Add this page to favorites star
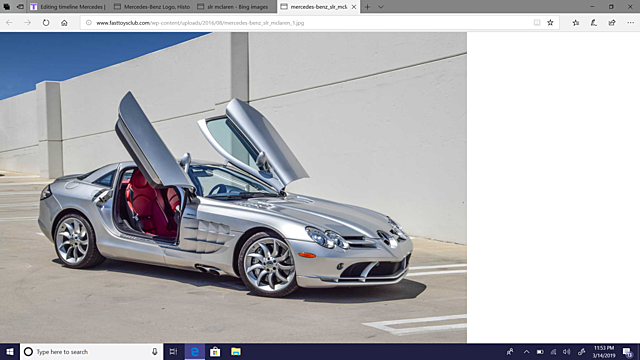 click(550, 23)
